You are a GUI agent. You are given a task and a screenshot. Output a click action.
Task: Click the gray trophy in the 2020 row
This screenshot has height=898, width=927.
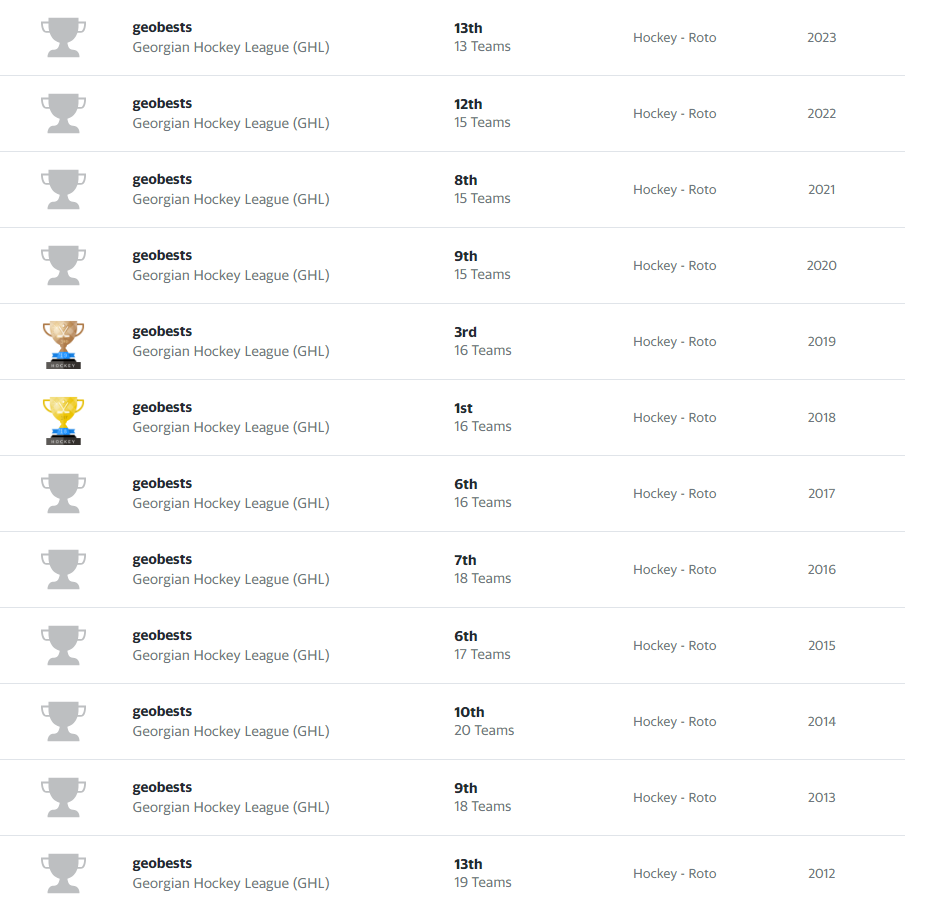click(x=63, y=266)
